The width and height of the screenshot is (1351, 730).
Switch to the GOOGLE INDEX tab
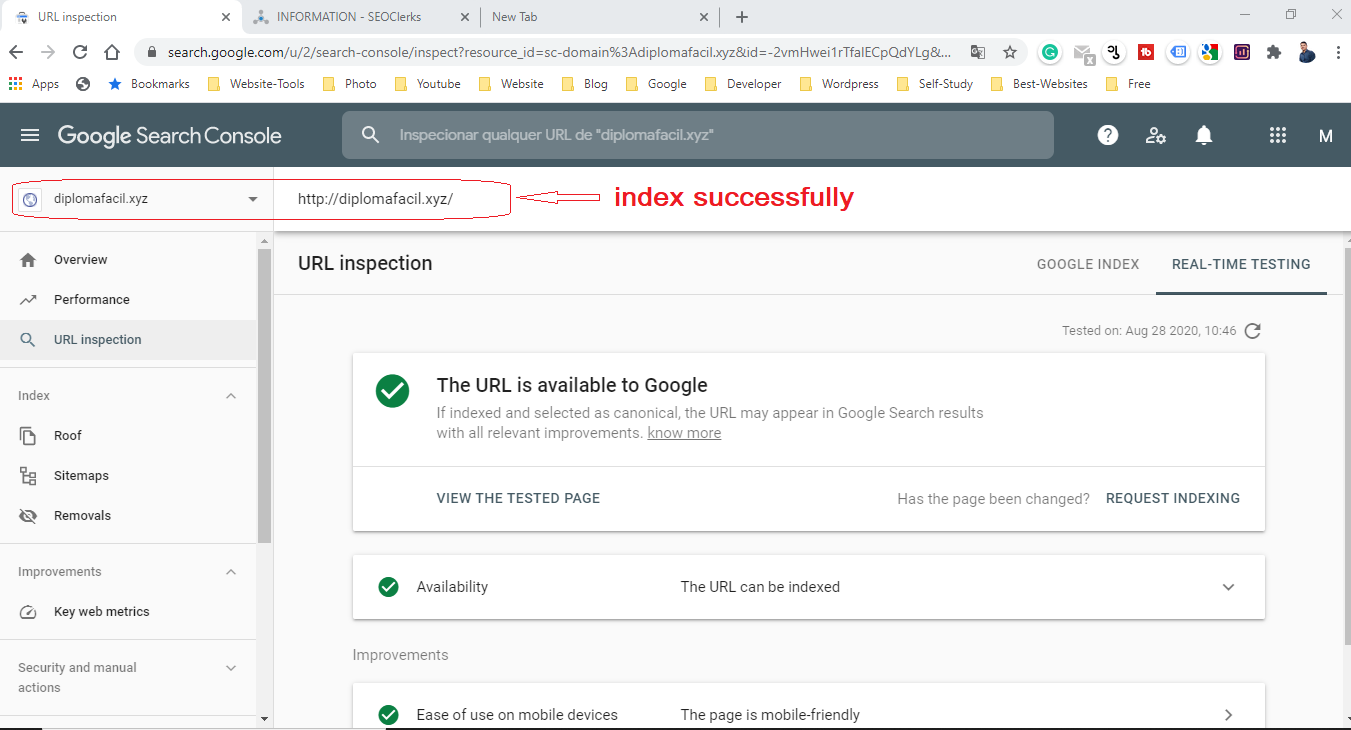(x=1088, y=264)
